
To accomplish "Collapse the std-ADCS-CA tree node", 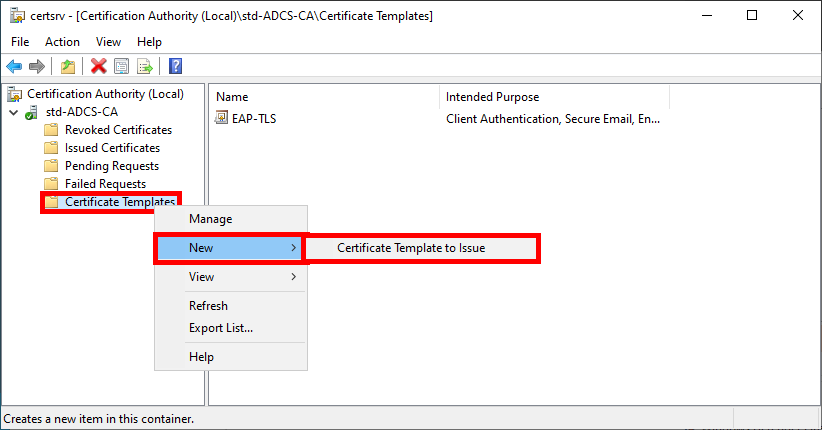I will click(x=14, y=112).
